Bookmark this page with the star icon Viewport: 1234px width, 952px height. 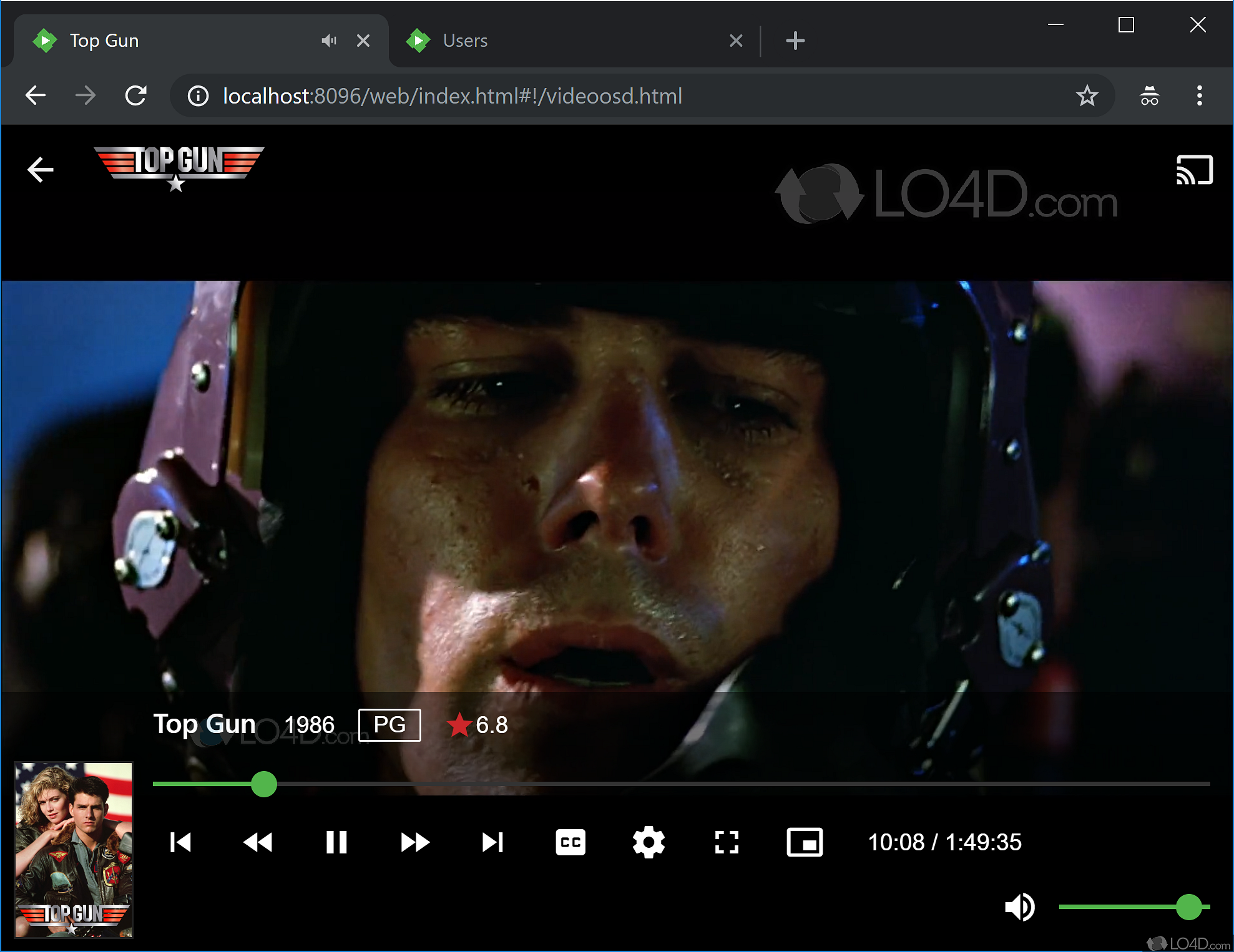(1087, 95)
